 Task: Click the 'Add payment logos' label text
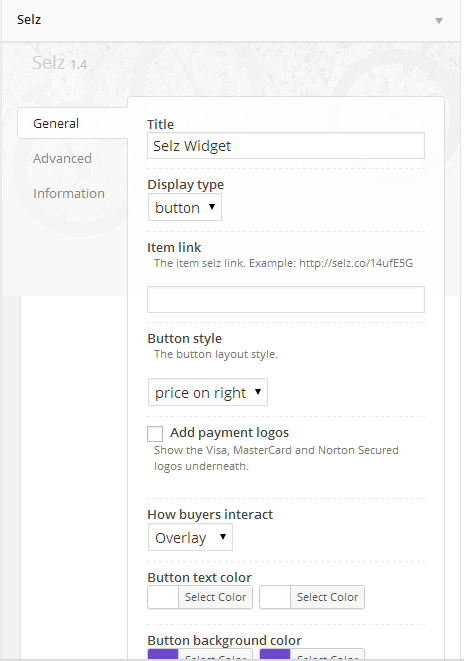point(229,433)
